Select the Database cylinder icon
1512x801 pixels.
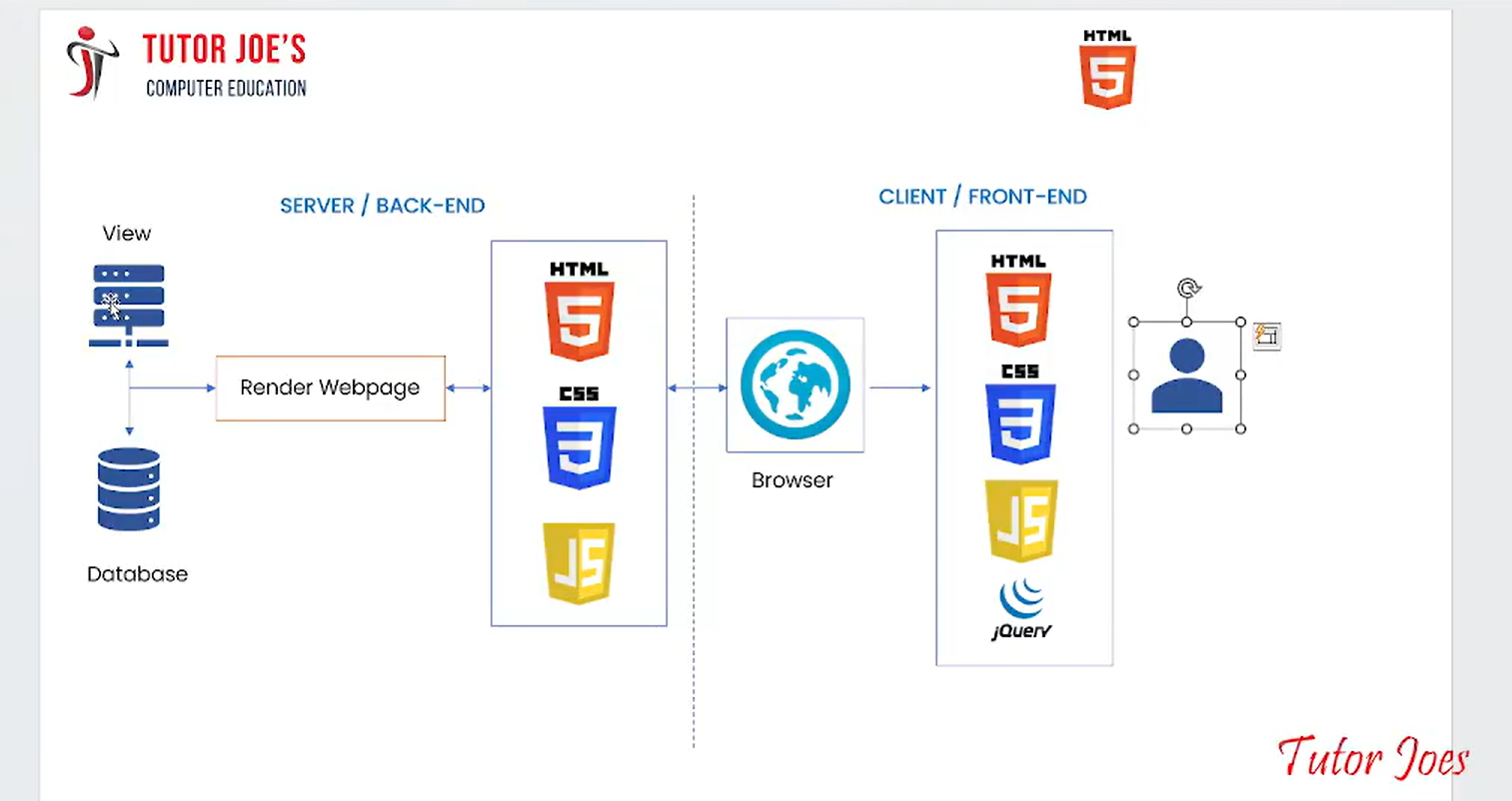point(129,489)
